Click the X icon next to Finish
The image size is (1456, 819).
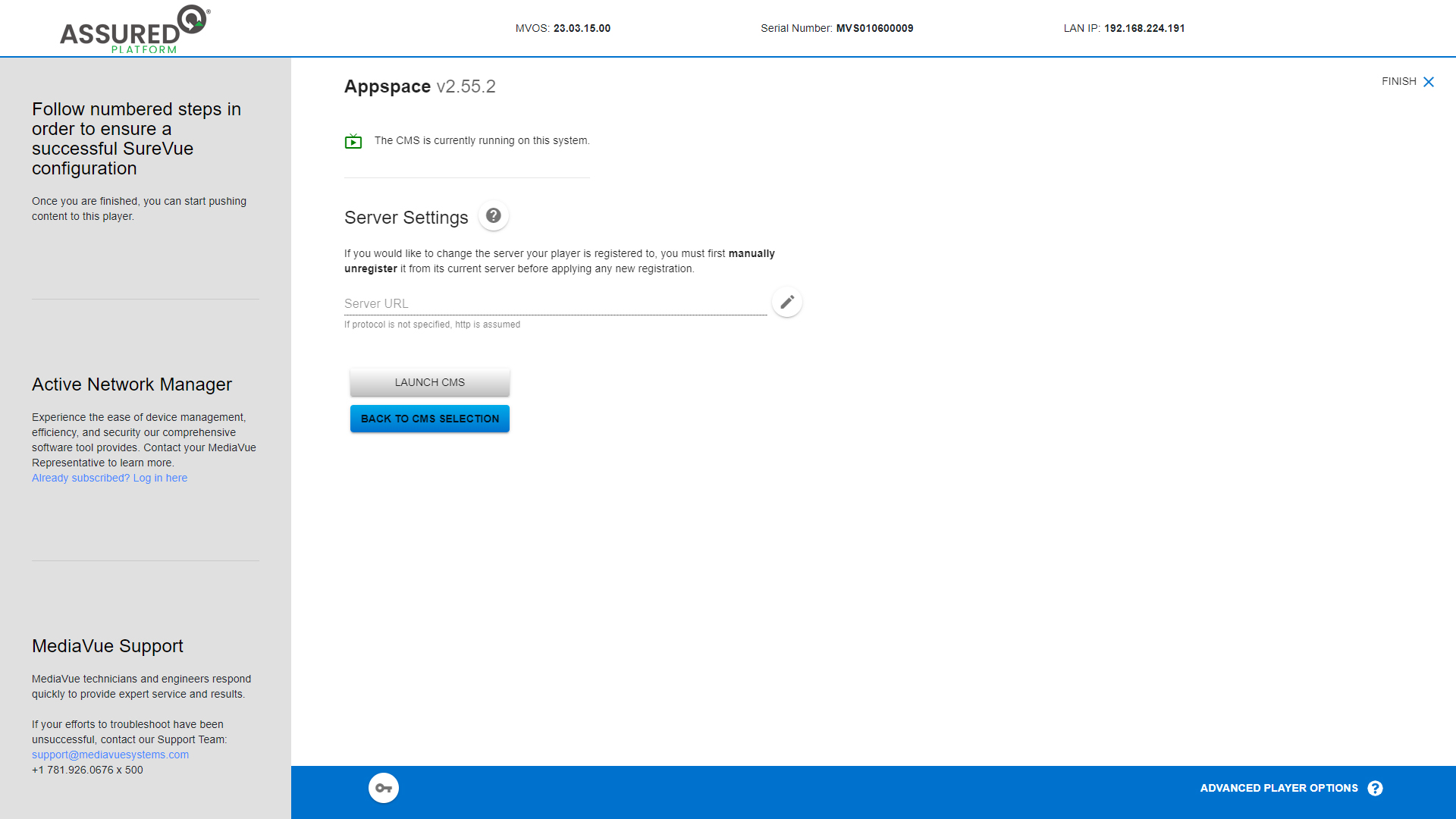coord(1429,82)
